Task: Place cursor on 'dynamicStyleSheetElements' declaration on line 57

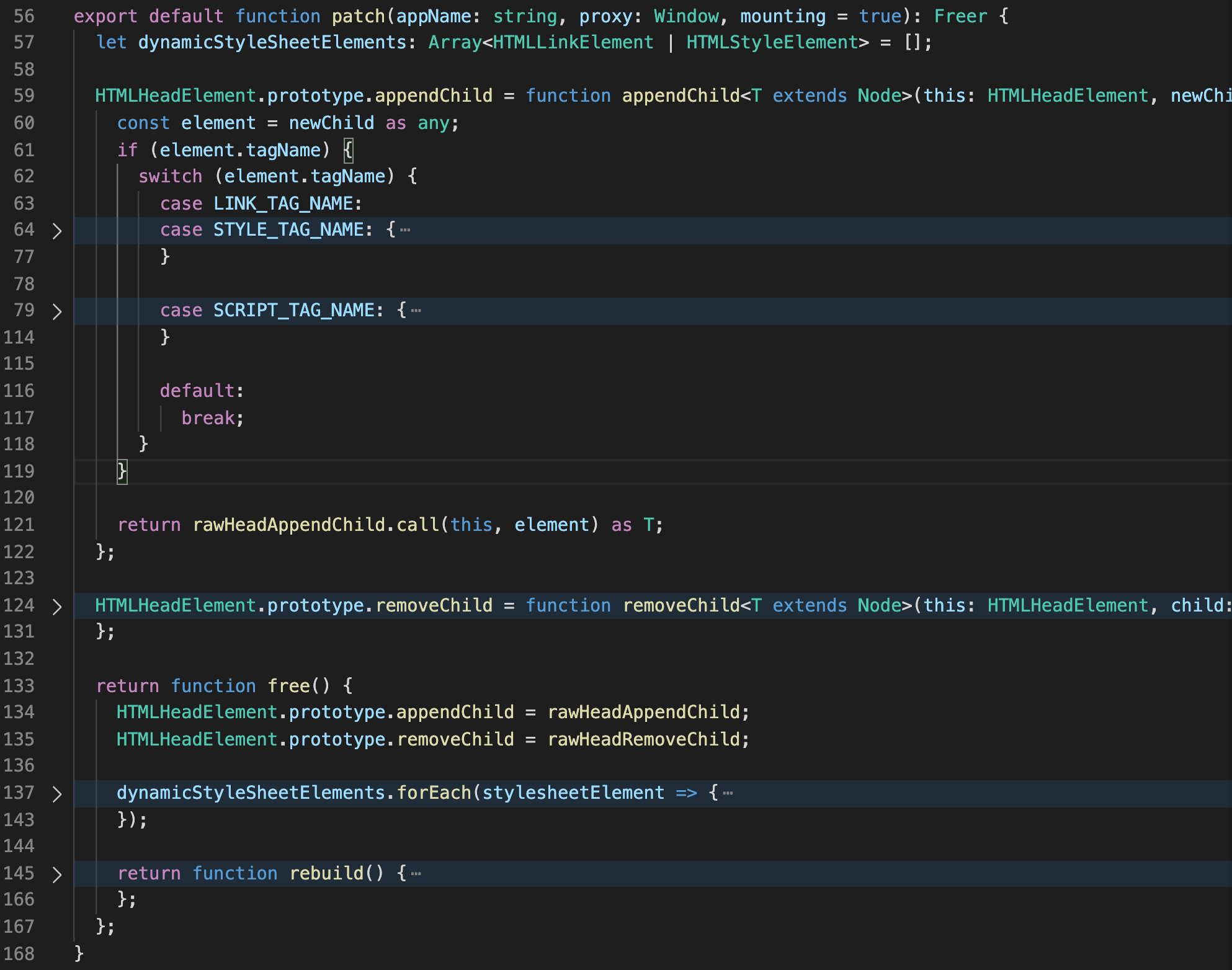Action: (x=272, y=42)
